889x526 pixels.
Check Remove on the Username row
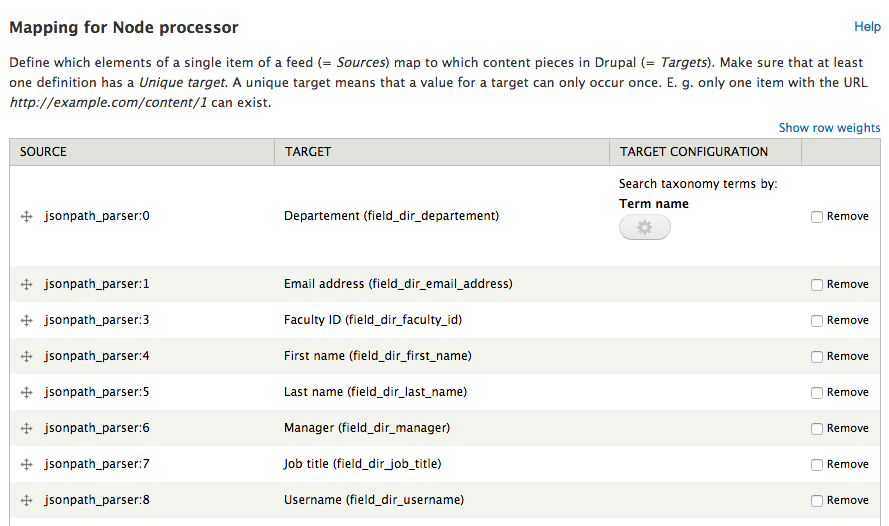816,501
